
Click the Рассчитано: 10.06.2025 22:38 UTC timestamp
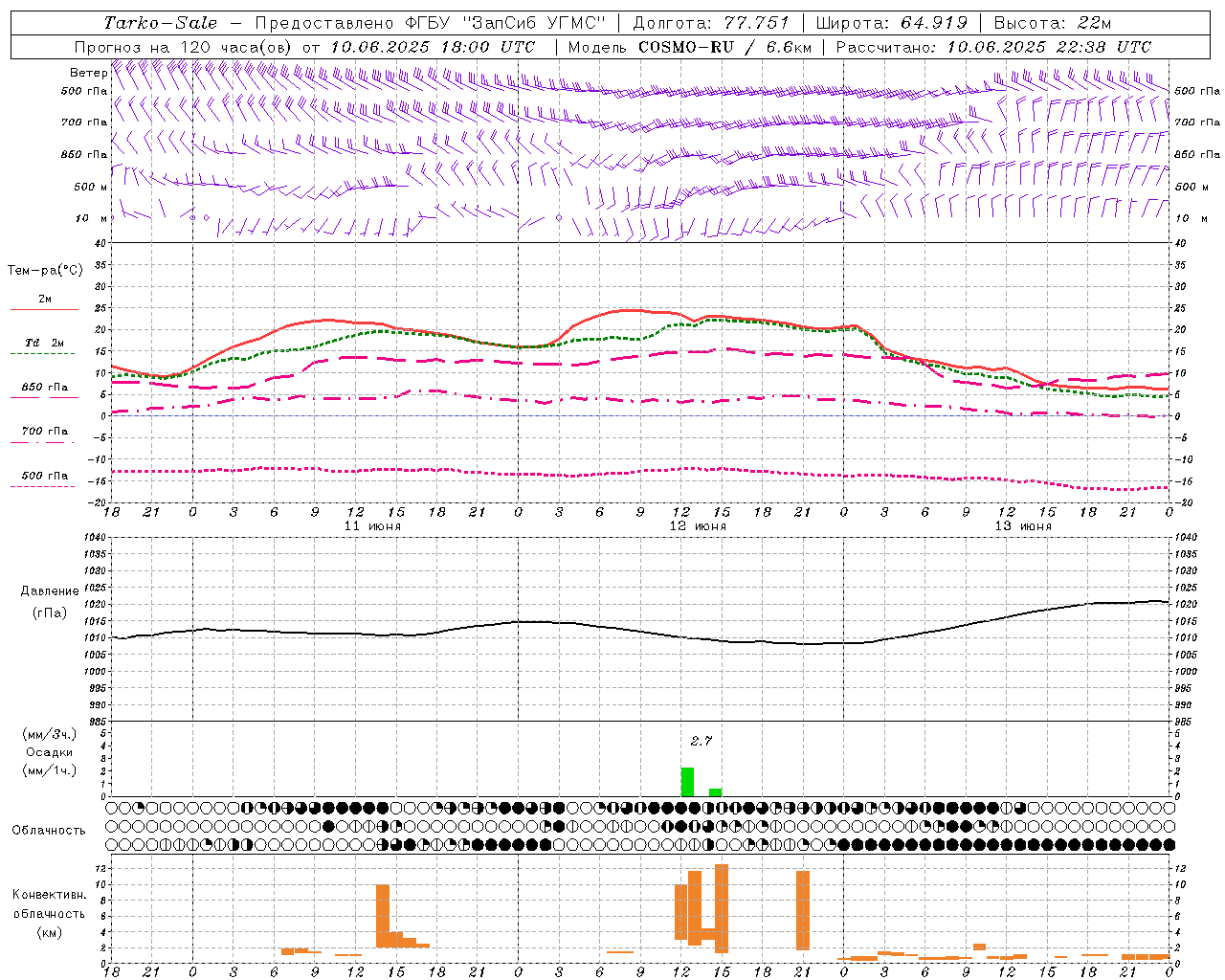coord(993,47)
